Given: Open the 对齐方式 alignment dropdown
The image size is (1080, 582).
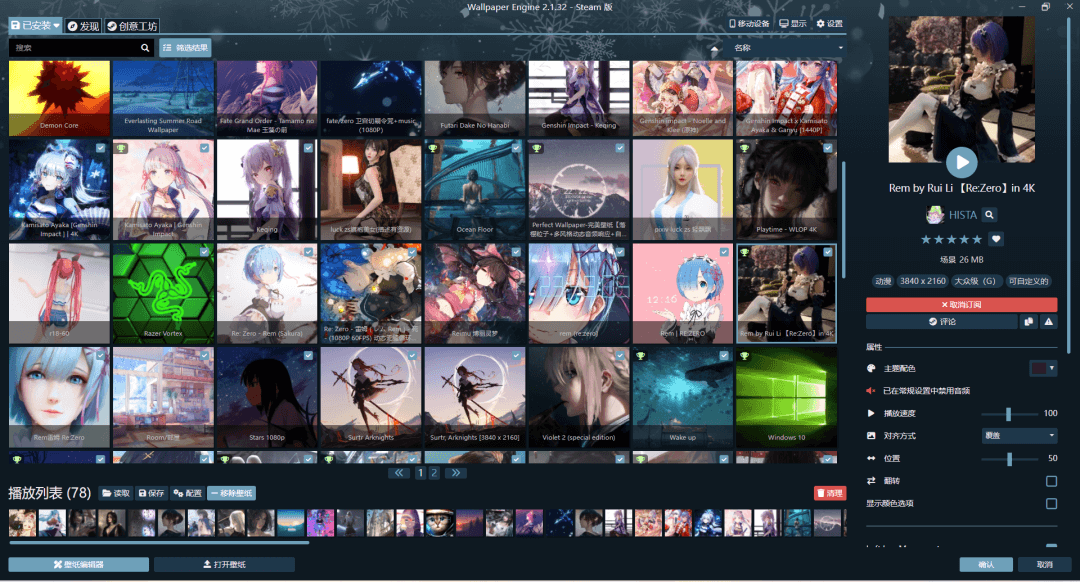Looking at the screenshot, I should [1018, 435].
